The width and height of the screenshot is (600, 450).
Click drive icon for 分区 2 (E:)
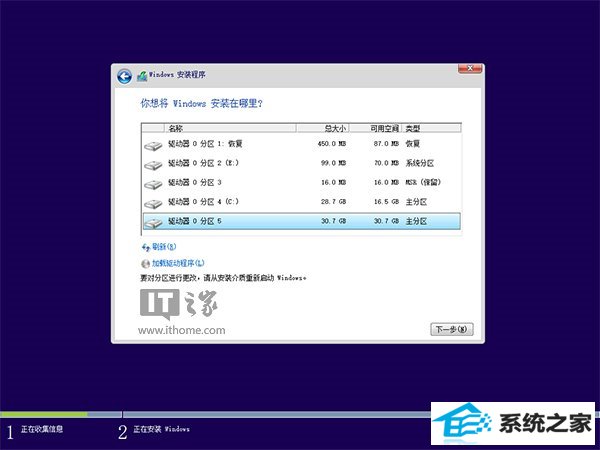153,165
